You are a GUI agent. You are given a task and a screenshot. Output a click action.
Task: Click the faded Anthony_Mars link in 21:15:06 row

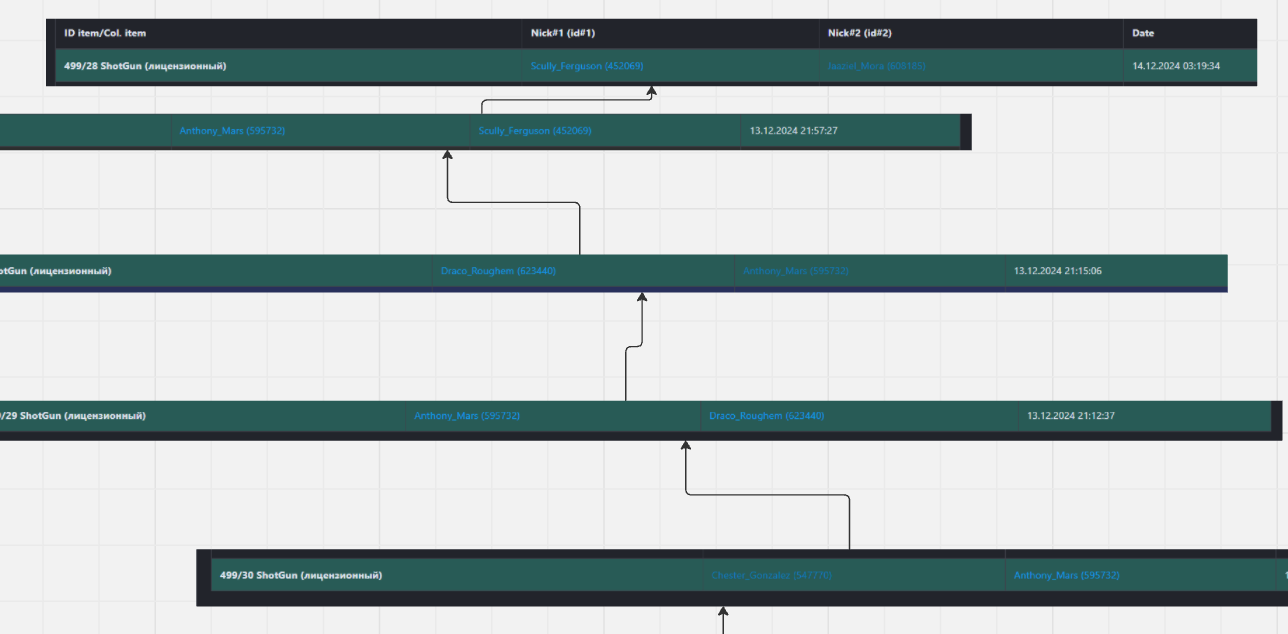click(x=795, y=271)
